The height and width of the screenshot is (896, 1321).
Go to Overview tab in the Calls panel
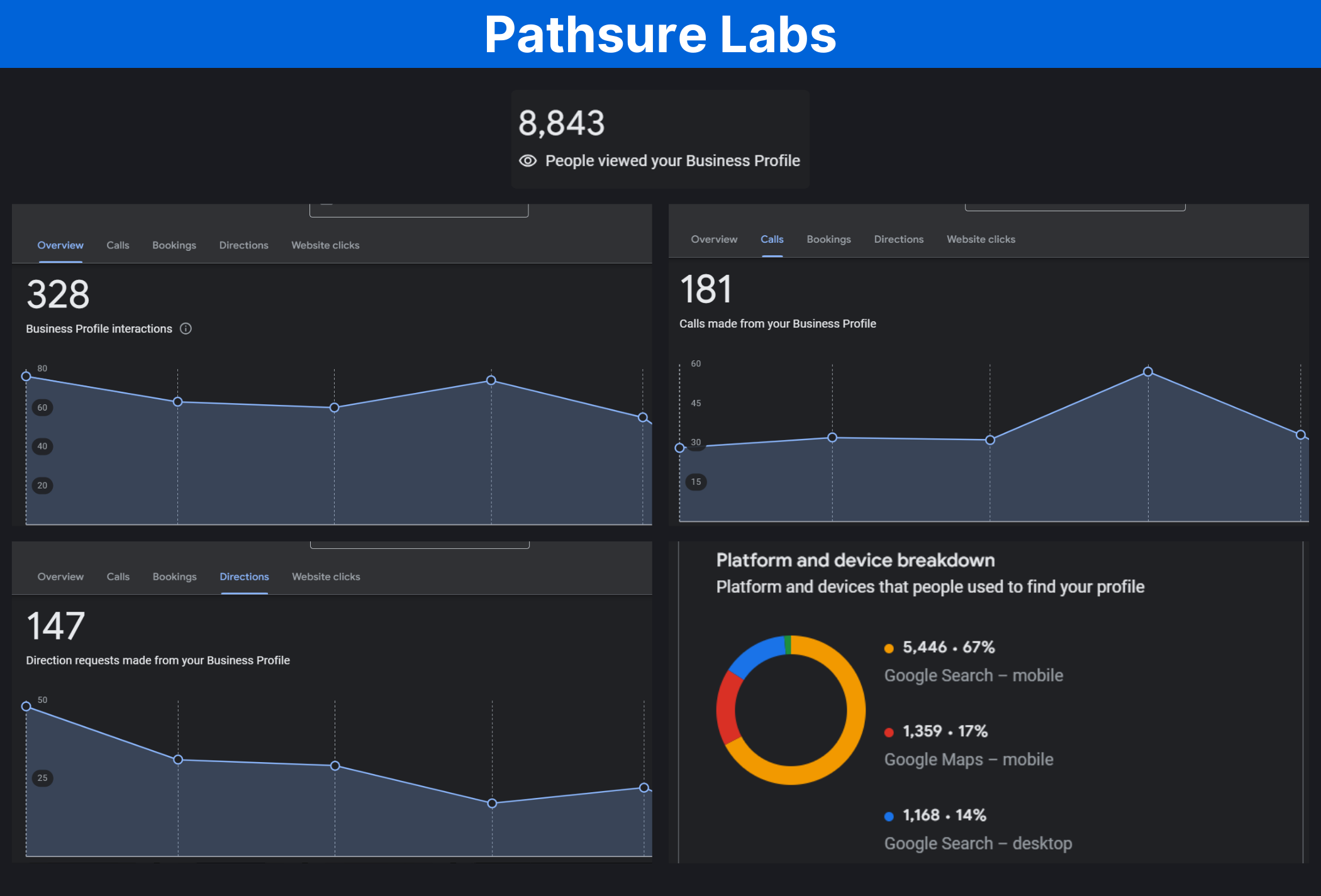click(x=714, y=240)
